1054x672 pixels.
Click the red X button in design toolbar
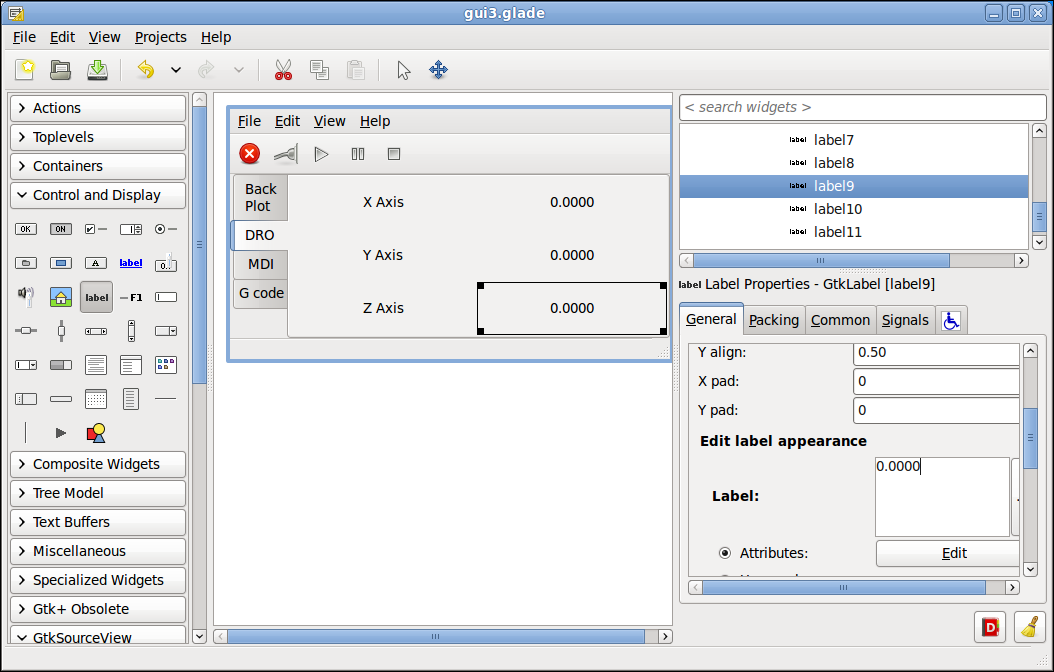point(249,154)
